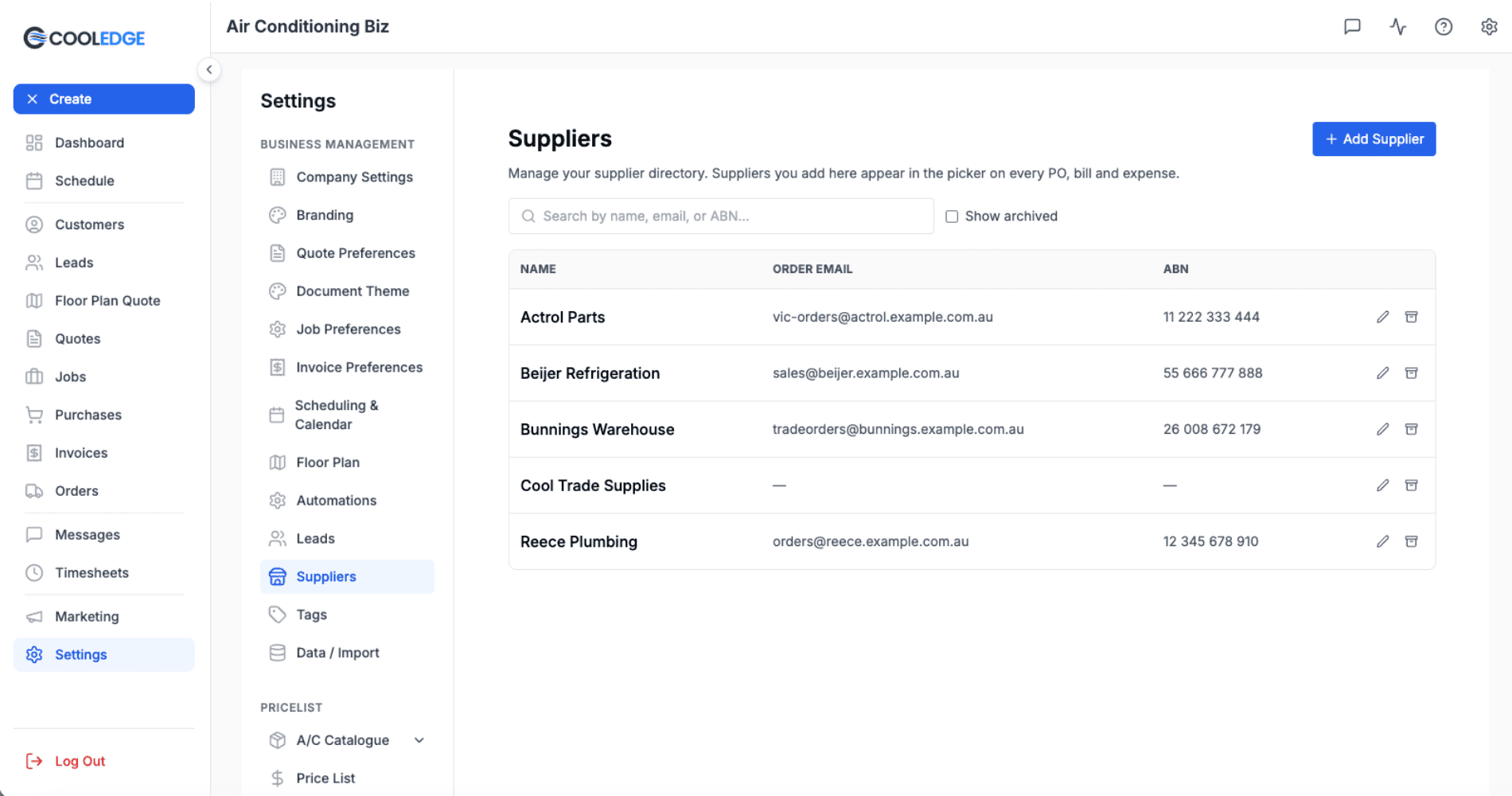Click the Bunnings Warehouse supplier name
This screenshot has width=1512, height=796.
(x=597, y=429)
